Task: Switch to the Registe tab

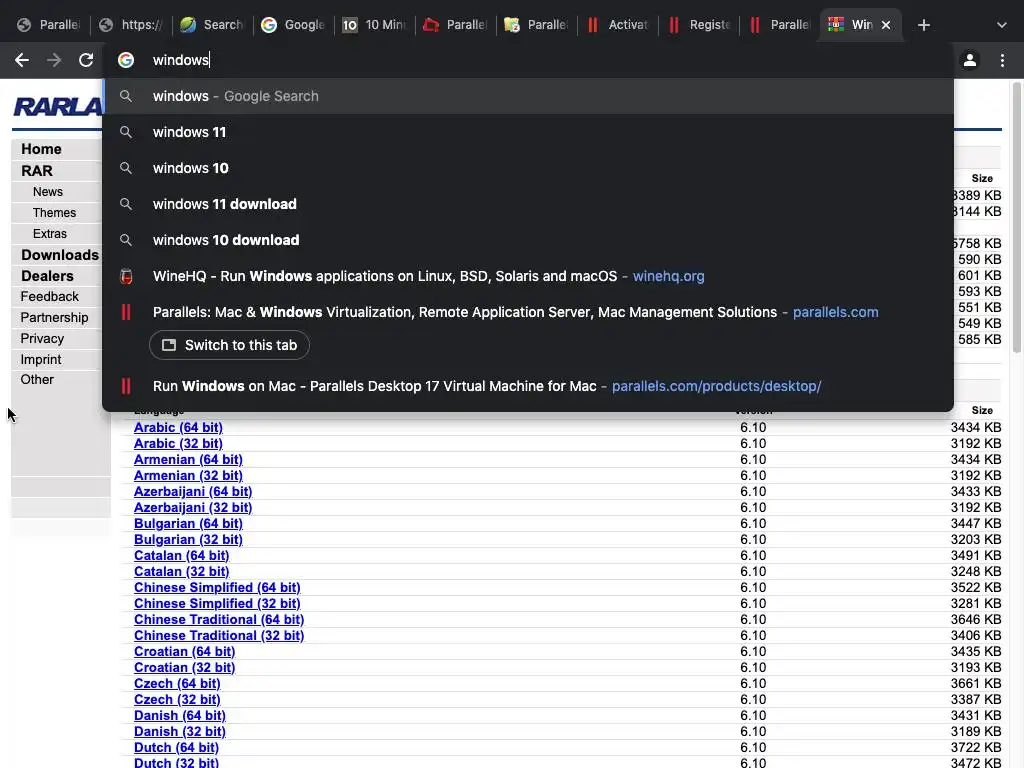Action: click(698, 25)
